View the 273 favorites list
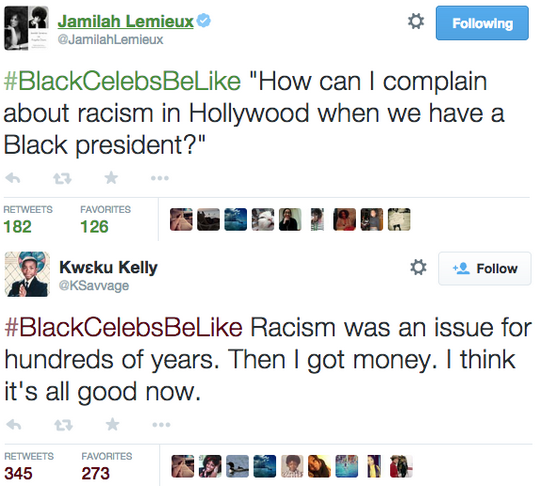Image resolution: width=538 pixels, height=492 pixels. click(x=107, y=466)
